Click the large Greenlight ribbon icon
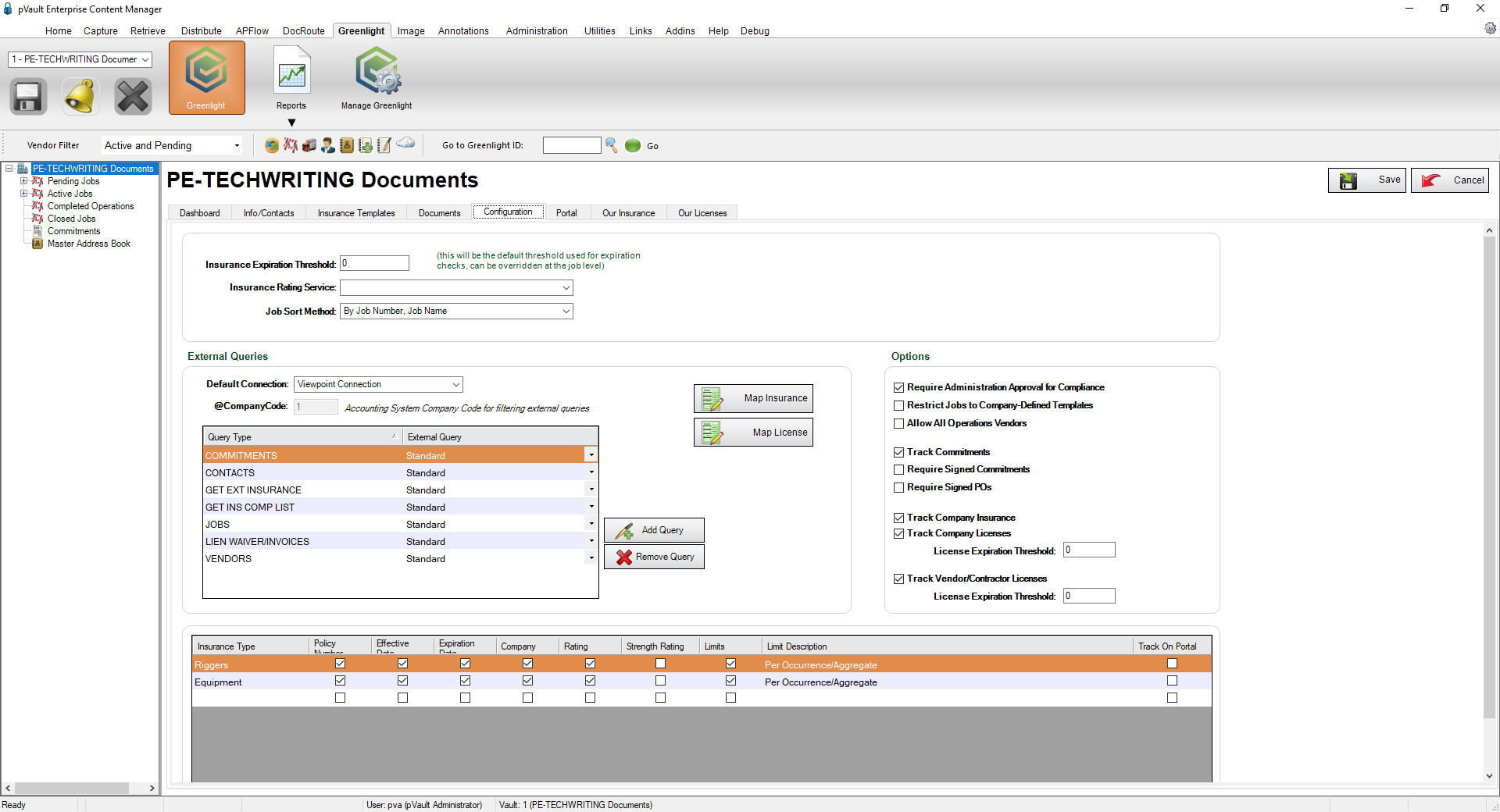 [x=206, y=77]
